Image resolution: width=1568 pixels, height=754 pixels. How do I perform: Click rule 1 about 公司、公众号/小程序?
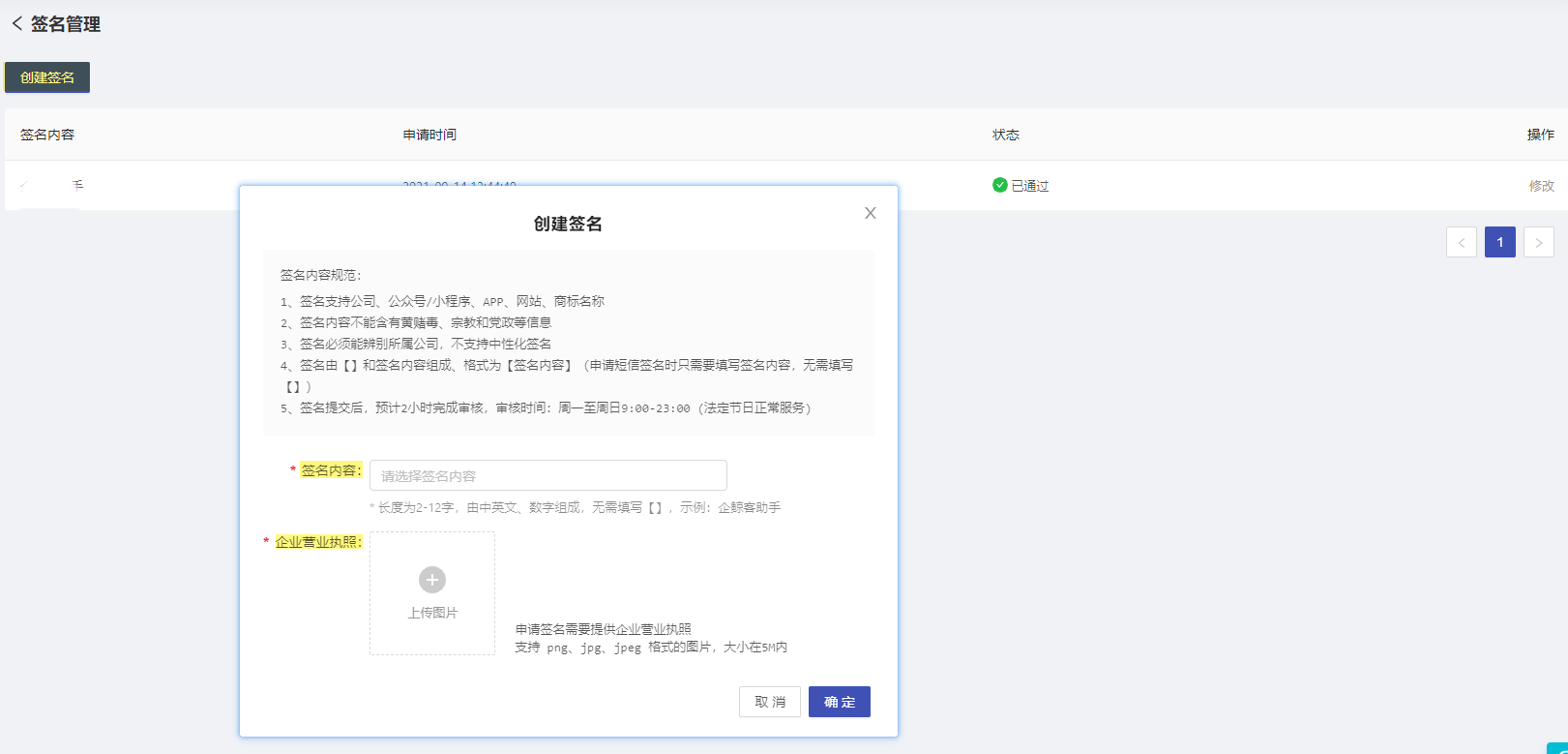pos(443,301)
